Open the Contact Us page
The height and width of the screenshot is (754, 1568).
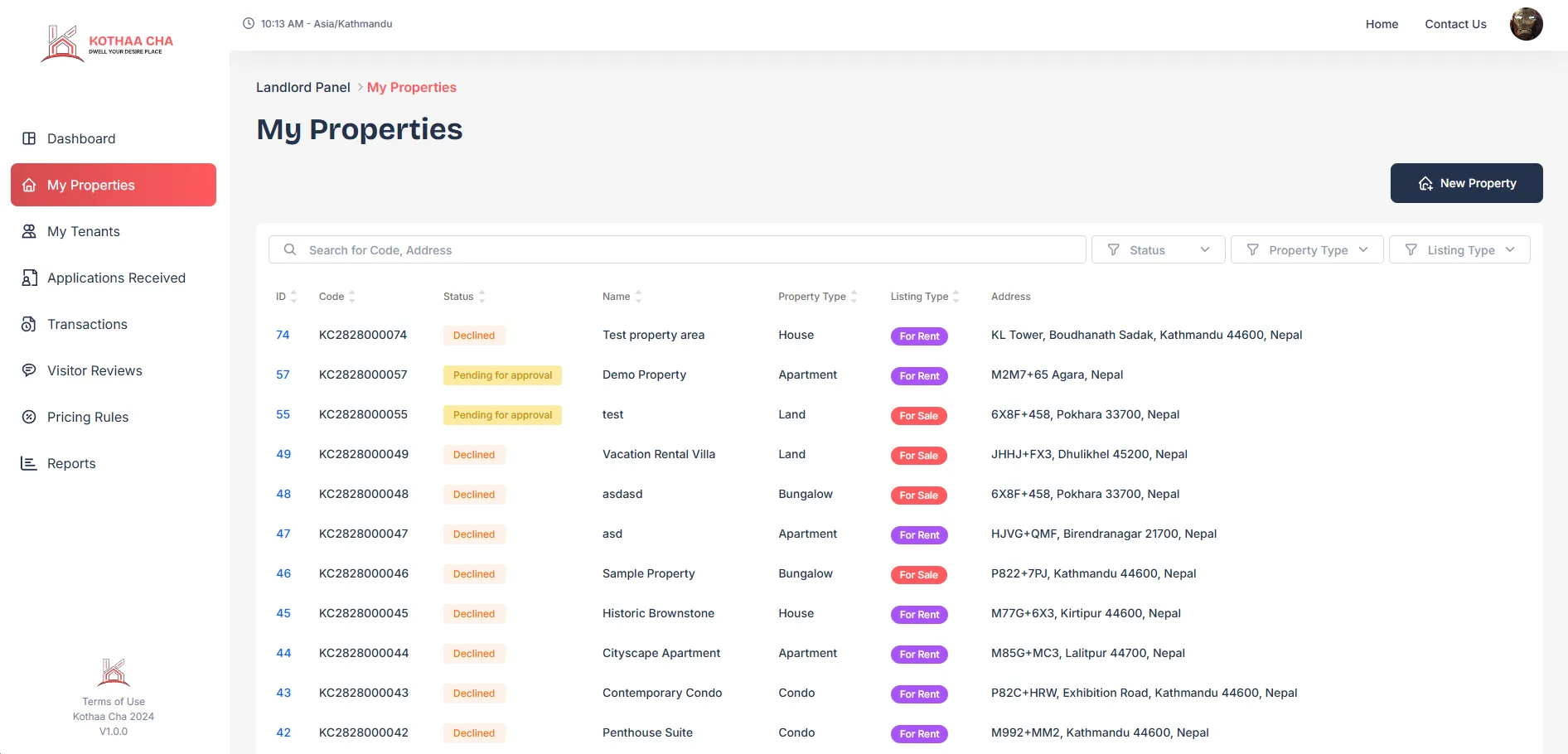[x=1455, y=24]
